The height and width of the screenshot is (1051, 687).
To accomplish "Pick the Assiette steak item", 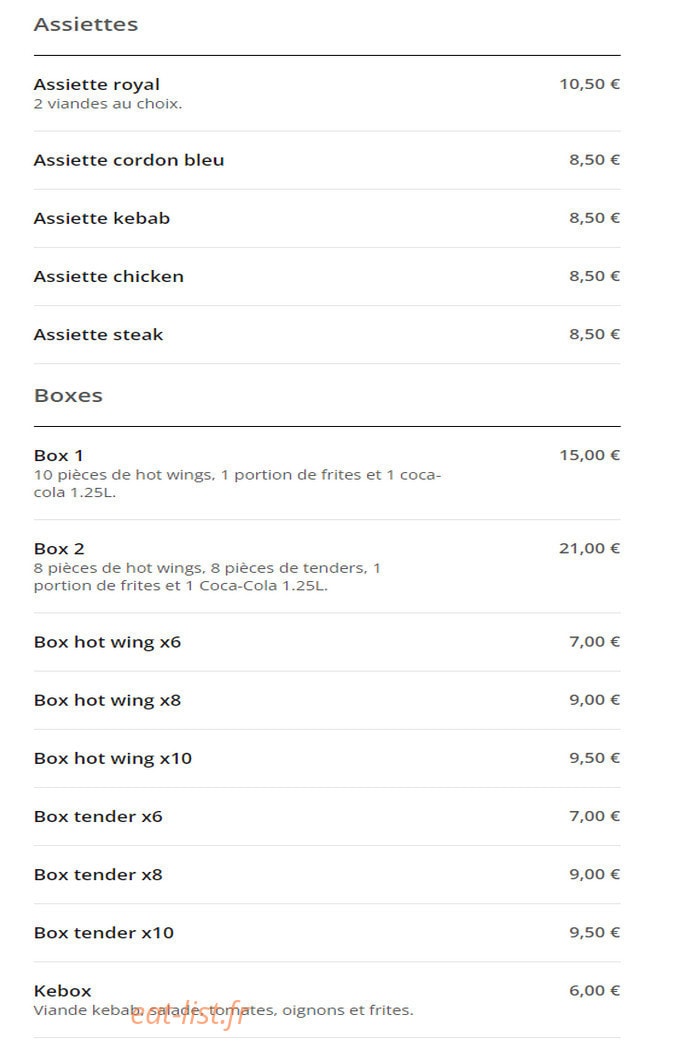I will tap(327, 335).
